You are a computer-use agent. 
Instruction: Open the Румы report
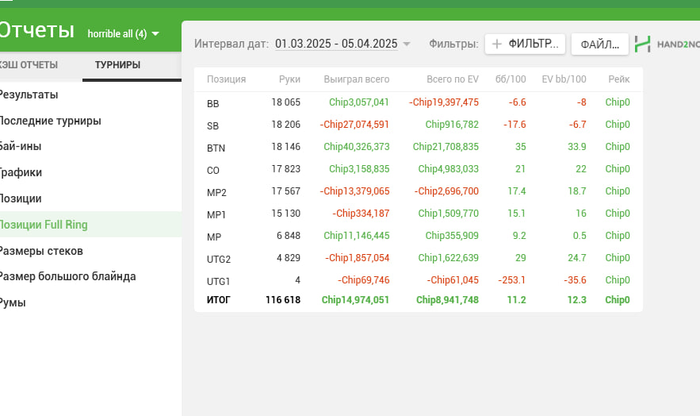[x=13, y=302]
